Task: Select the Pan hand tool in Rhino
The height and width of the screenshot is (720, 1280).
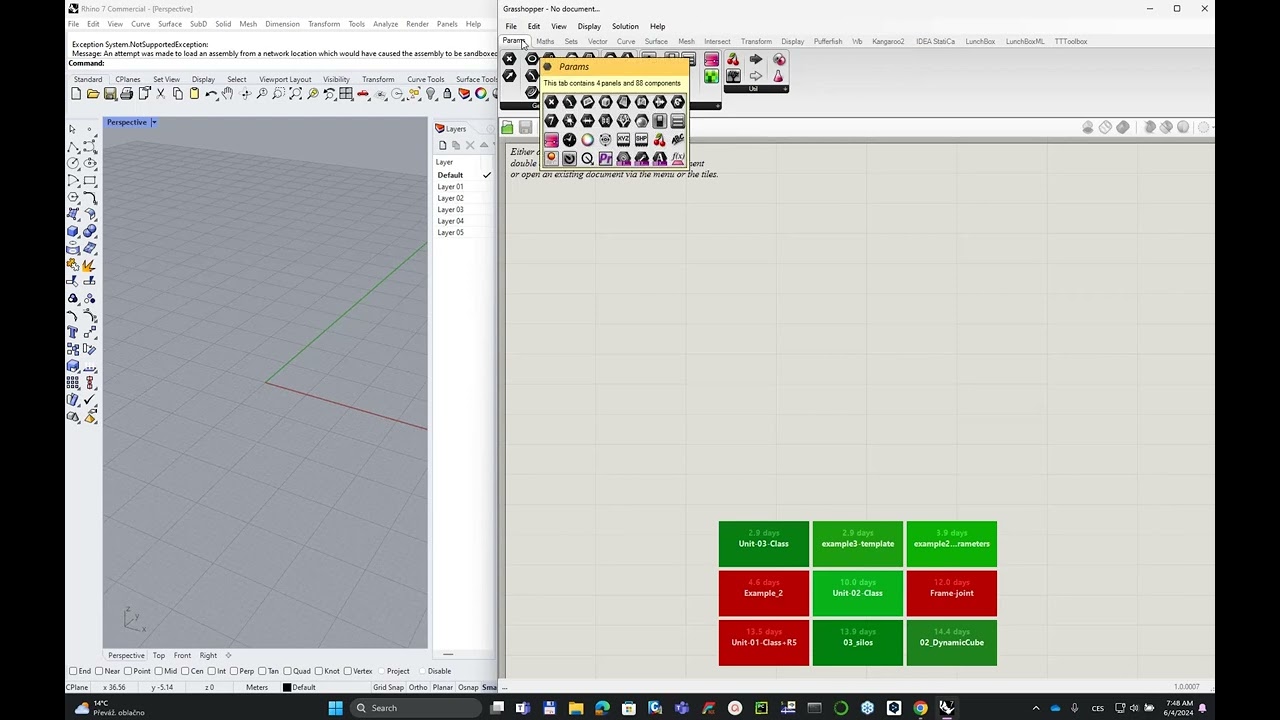Action: click(x=228, y=94)
